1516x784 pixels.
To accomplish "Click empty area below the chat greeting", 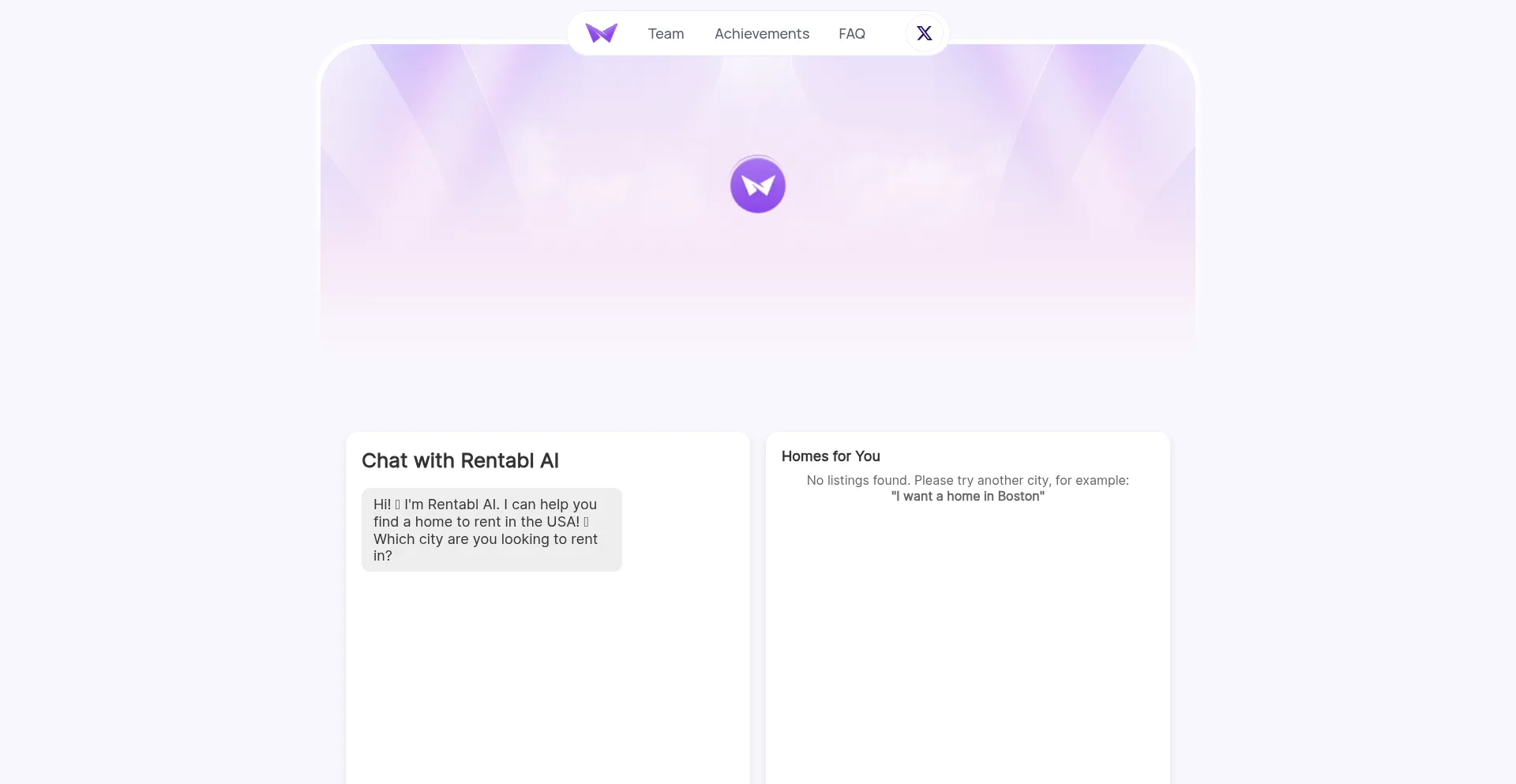I will click(547, 671).
